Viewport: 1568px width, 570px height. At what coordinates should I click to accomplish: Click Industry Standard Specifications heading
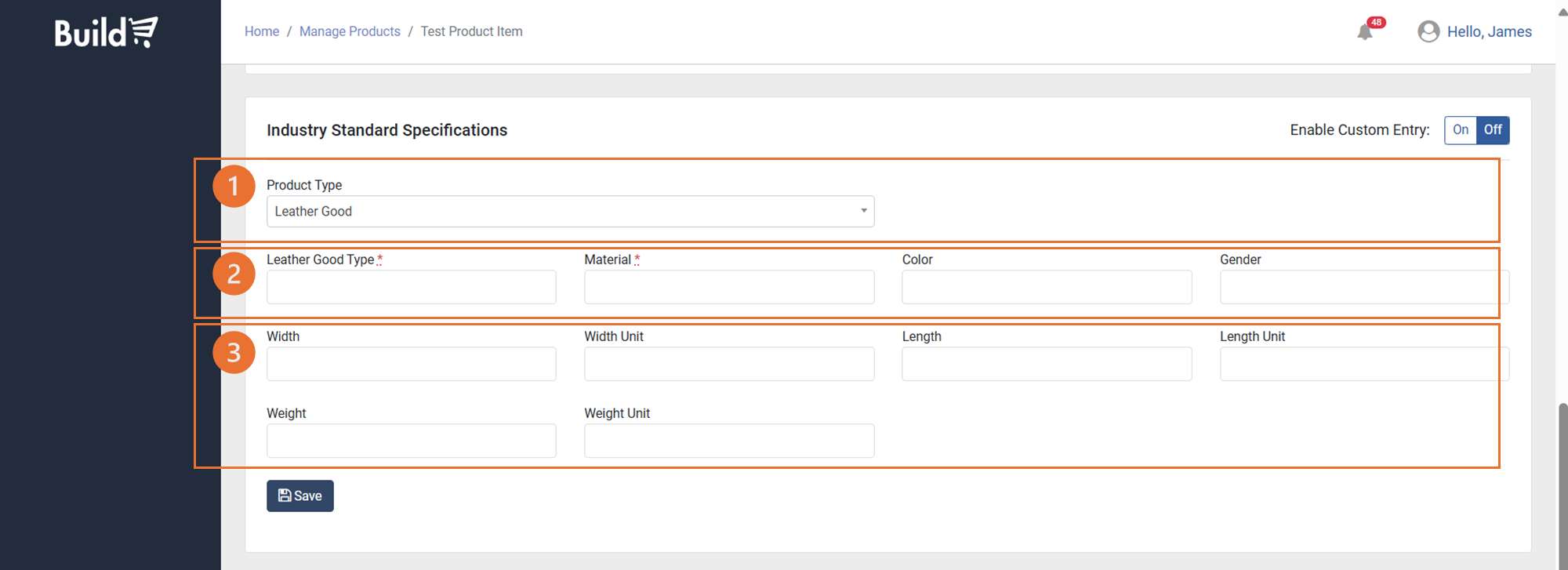click(387, 130)
